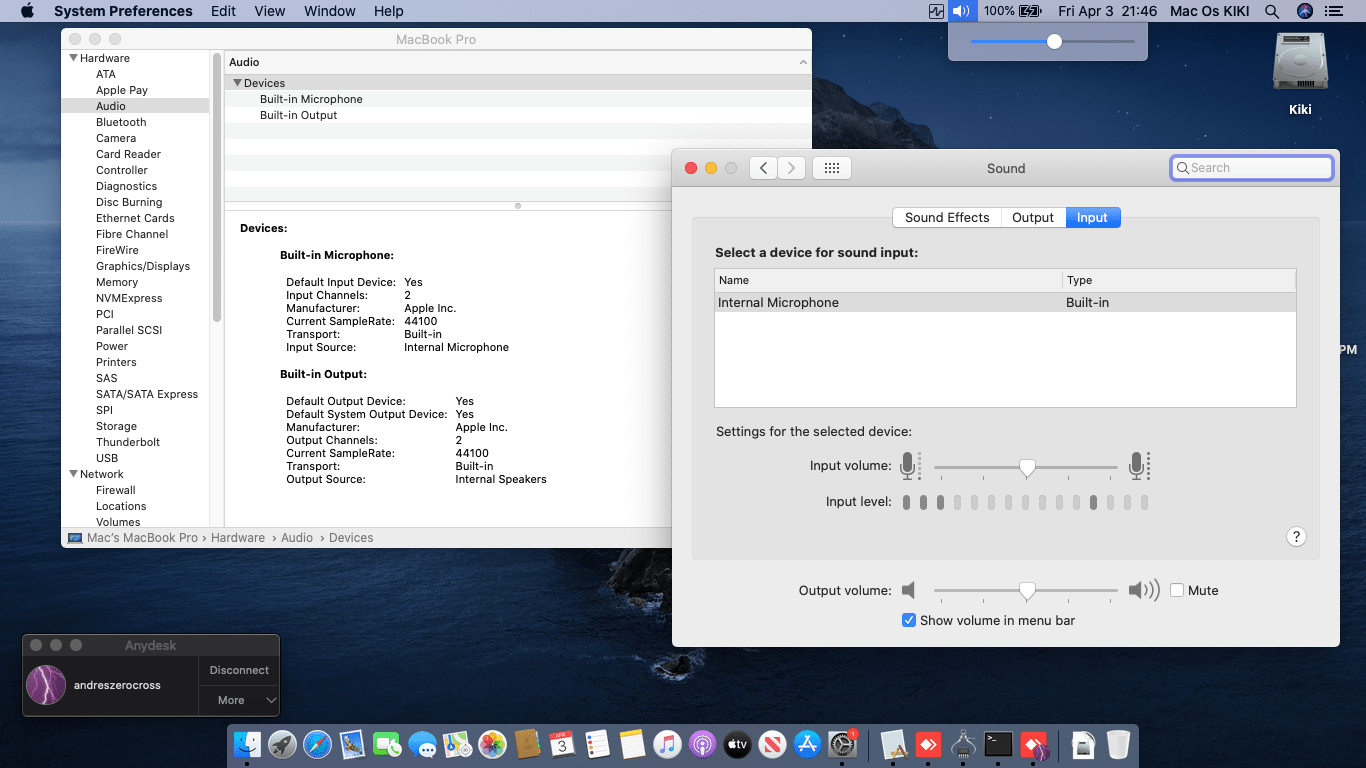Collapse the Network tree section
The image size is (1366, 768).
(73, 474)
